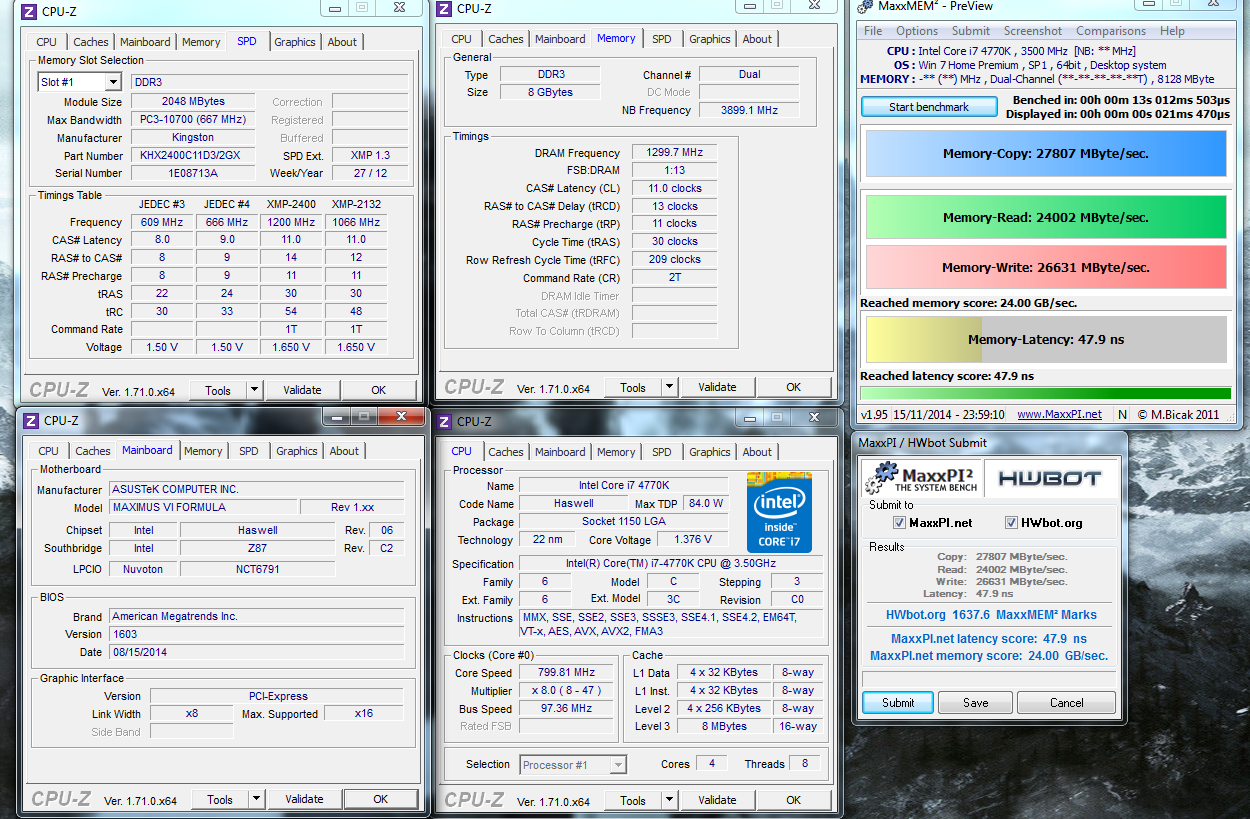The image size is (1250, 819).
Task: Click the green latency score progress bar
Action: [1045, 393]
